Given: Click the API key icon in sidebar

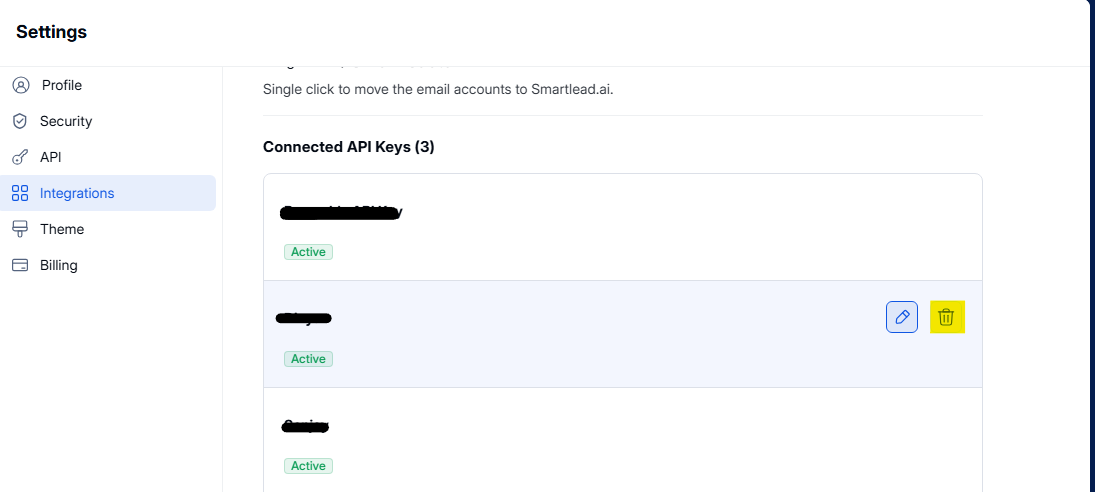Looking at the screenshot, I should tap(20, 157).
